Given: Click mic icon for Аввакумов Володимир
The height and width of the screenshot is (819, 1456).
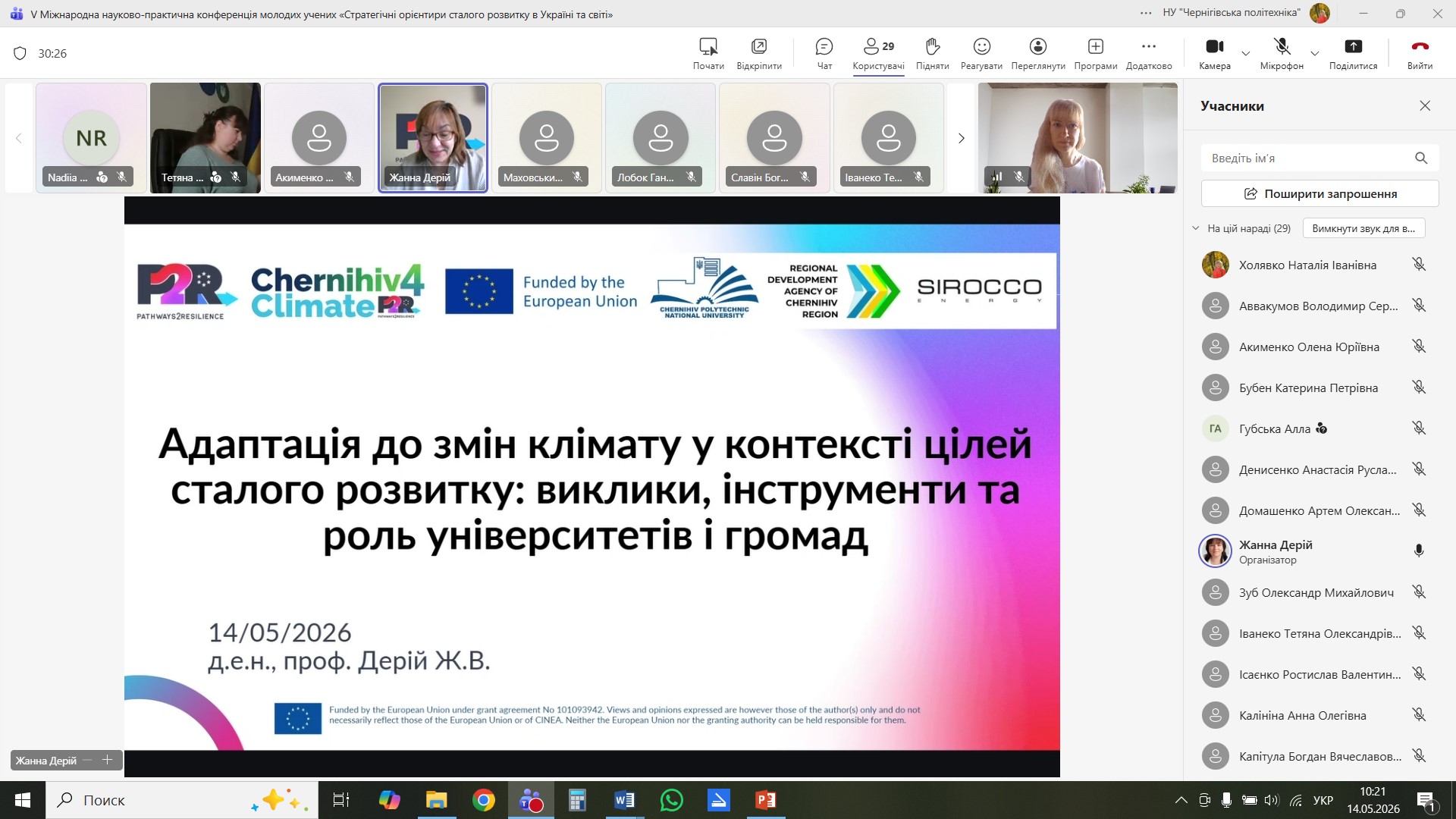Looking at the screenshot, I should [x=1419, y=306].
